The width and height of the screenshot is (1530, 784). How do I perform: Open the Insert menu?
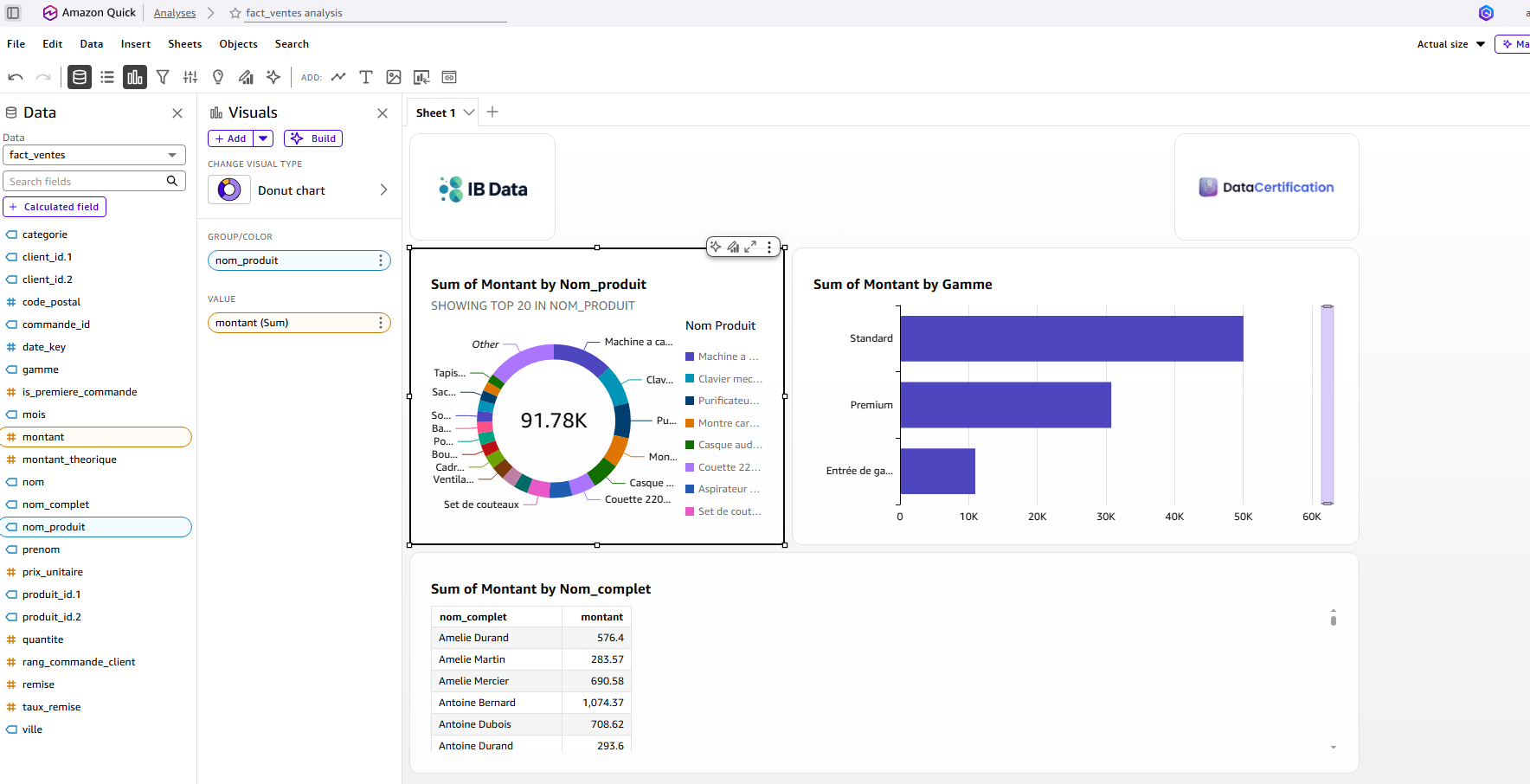[135, 44]
